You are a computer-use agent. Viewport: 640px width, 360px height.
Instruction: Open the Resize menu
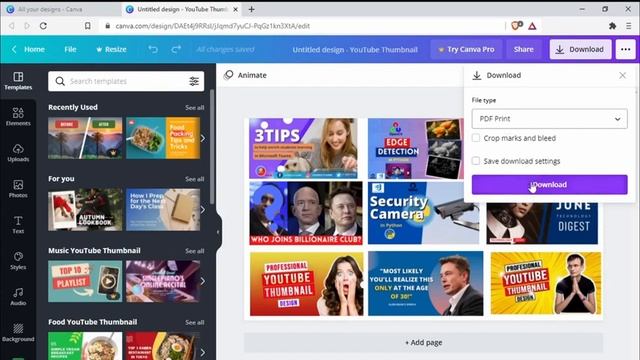tap(111, 49)
